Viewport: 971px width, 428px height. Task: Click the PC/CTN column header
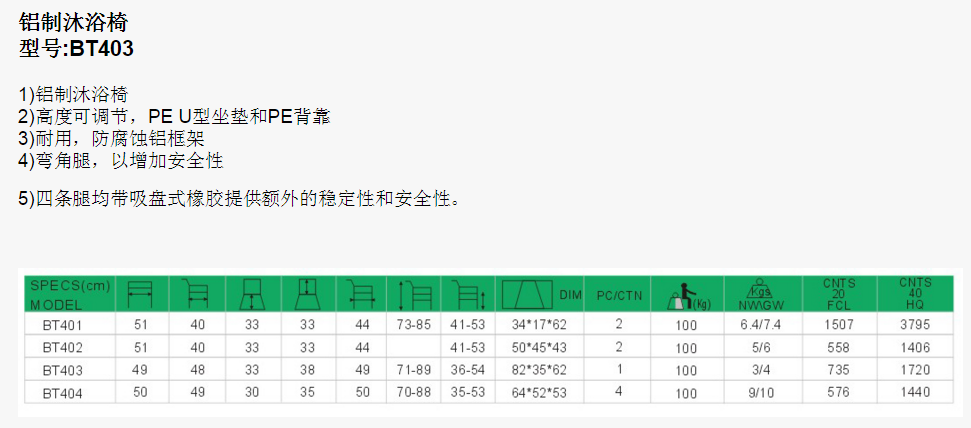(x=619, y=295)
